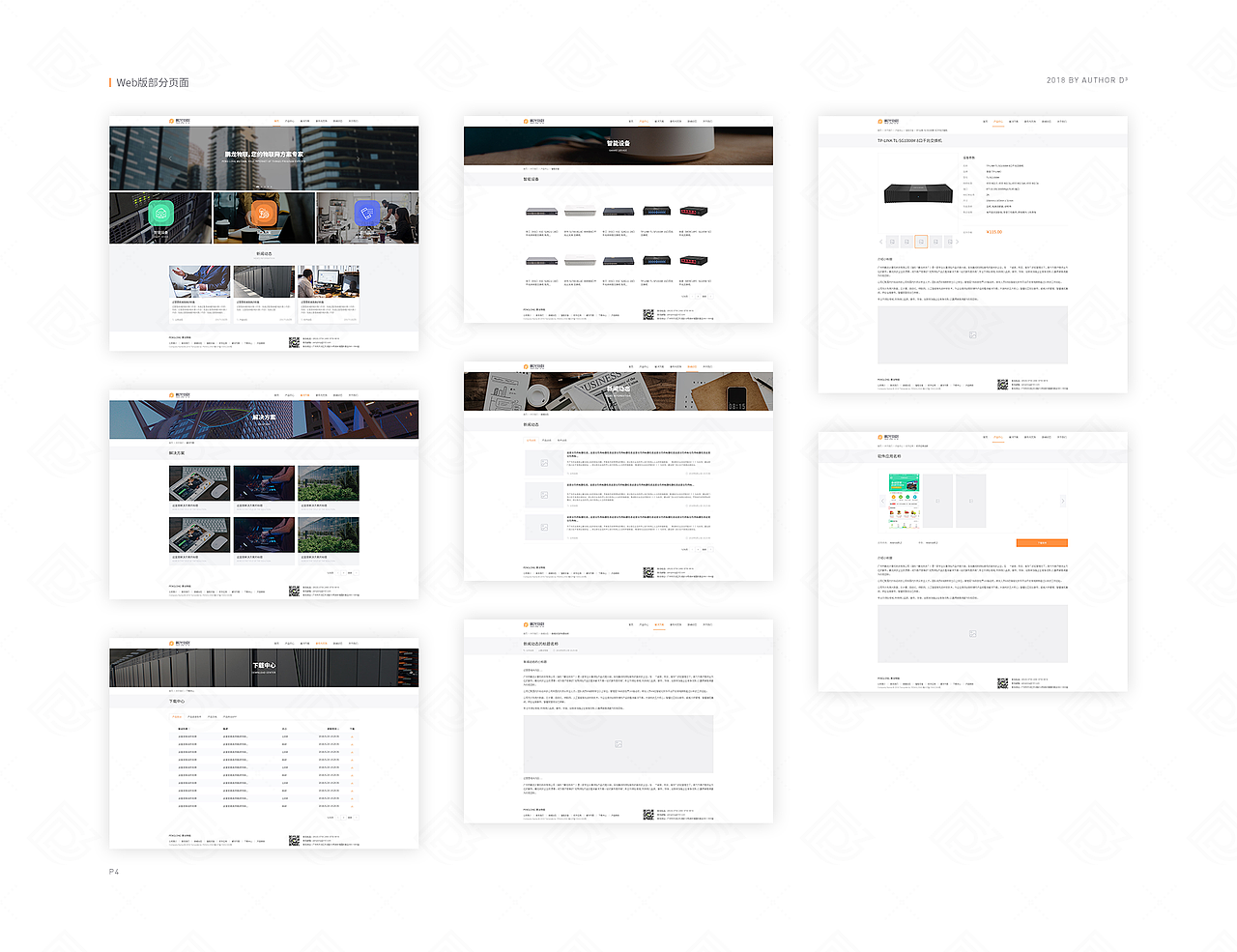This screenshot has height=952, width=1237.
Task: Click the large gray image placeholder on the TP-LINK page
Action: 973,334
